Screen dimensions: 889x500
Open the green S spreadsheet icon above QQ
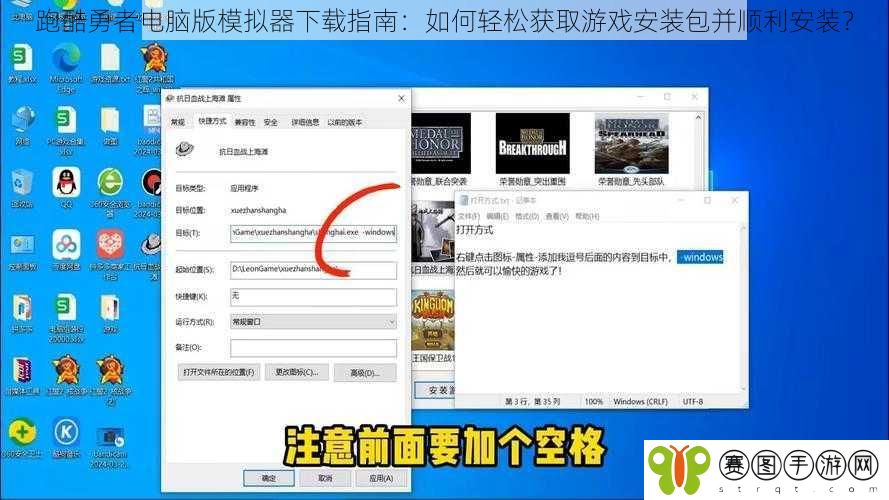pyautogui.click(x=66, y=120)
